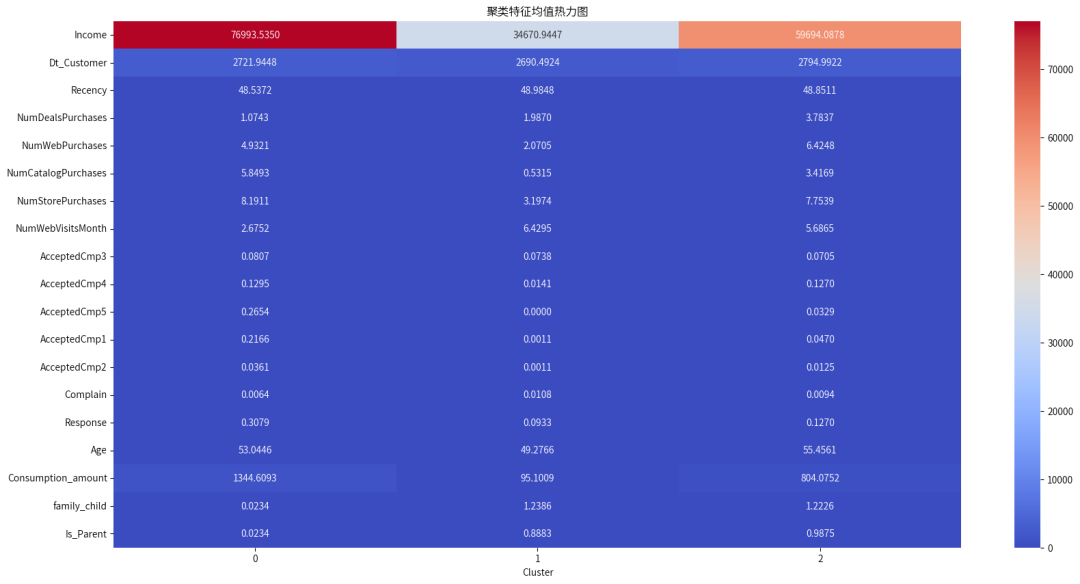Click the NumWebPurchases value 4.9321
Viewport: 1080px width, 584px height.
pyautogui.click(x=255, y=145)
